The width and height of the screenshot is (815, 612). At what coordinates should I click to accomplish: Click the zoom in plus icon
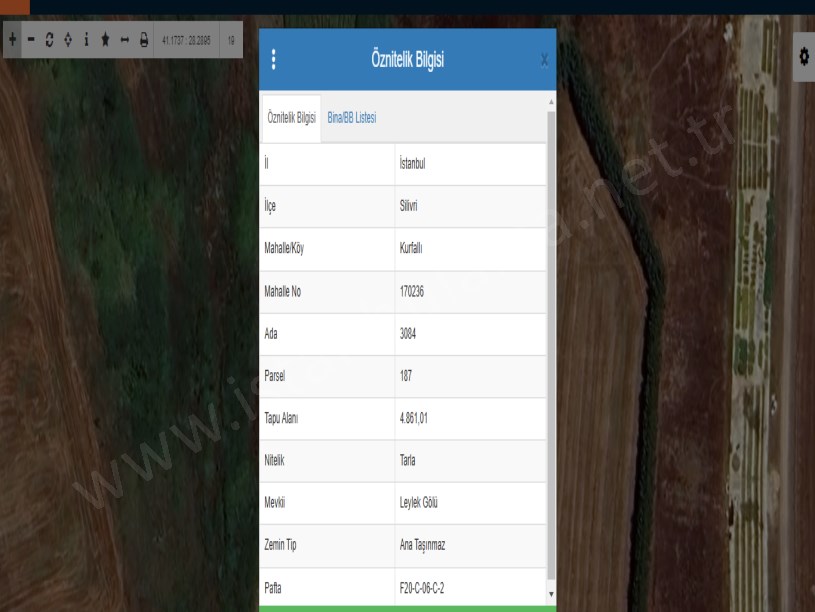[12, 40]
